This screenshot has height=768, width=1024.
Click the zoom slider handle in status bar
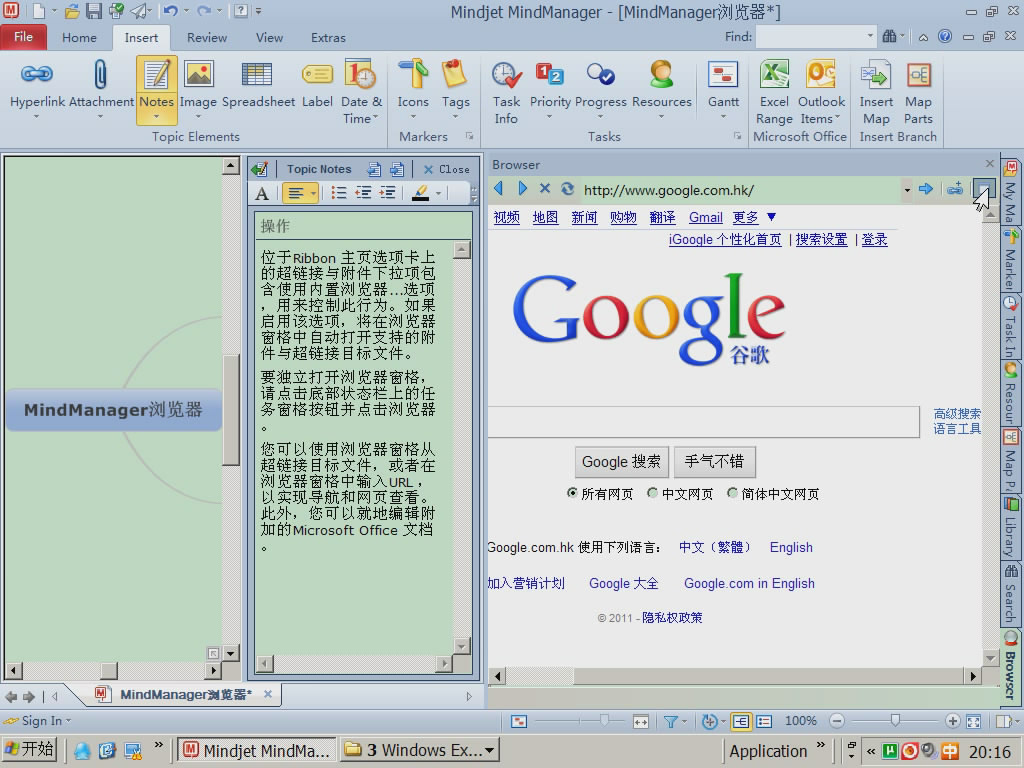(895, 720)
